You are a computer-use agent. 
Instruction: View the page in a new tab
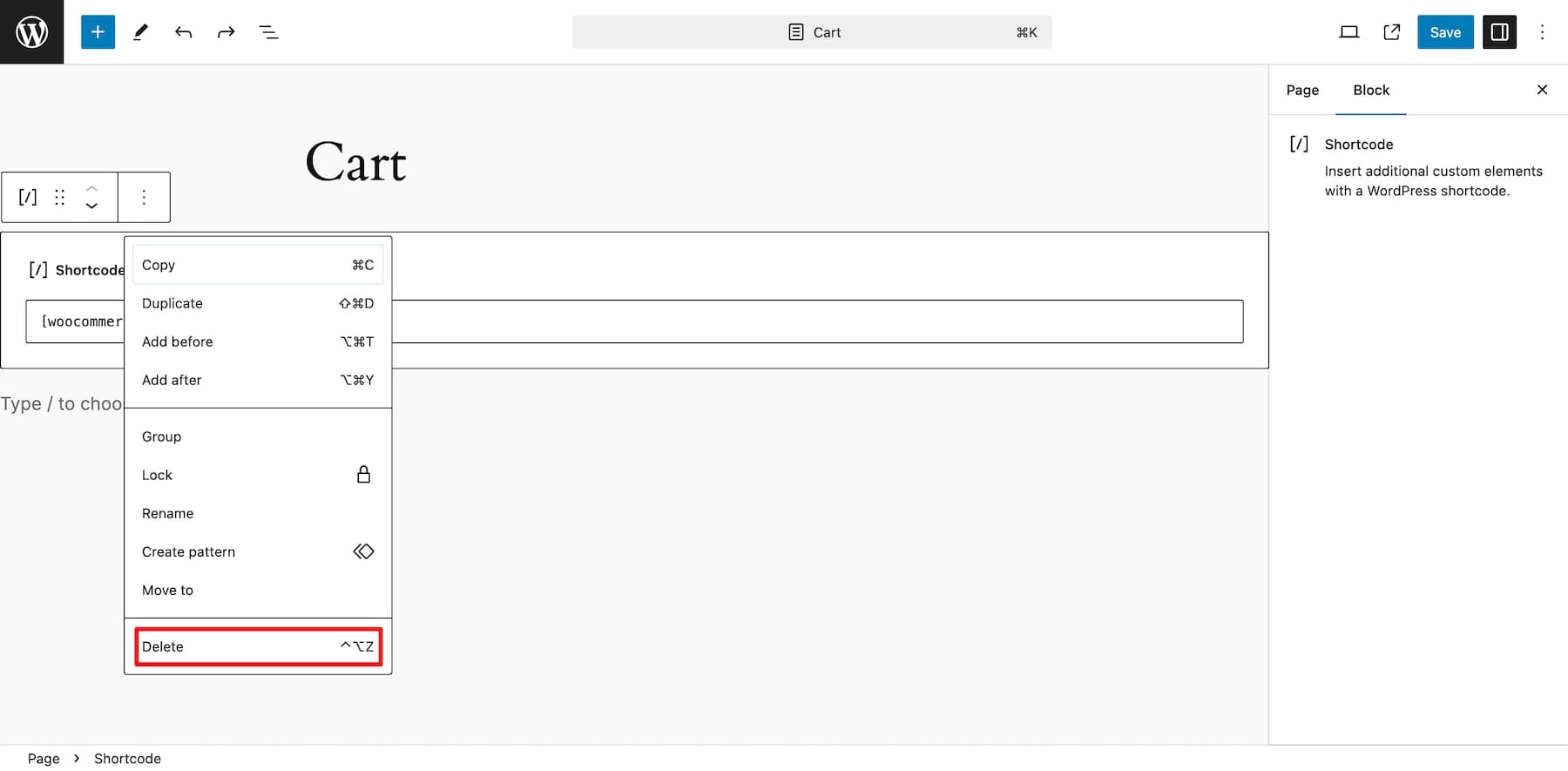(1391, 31)
